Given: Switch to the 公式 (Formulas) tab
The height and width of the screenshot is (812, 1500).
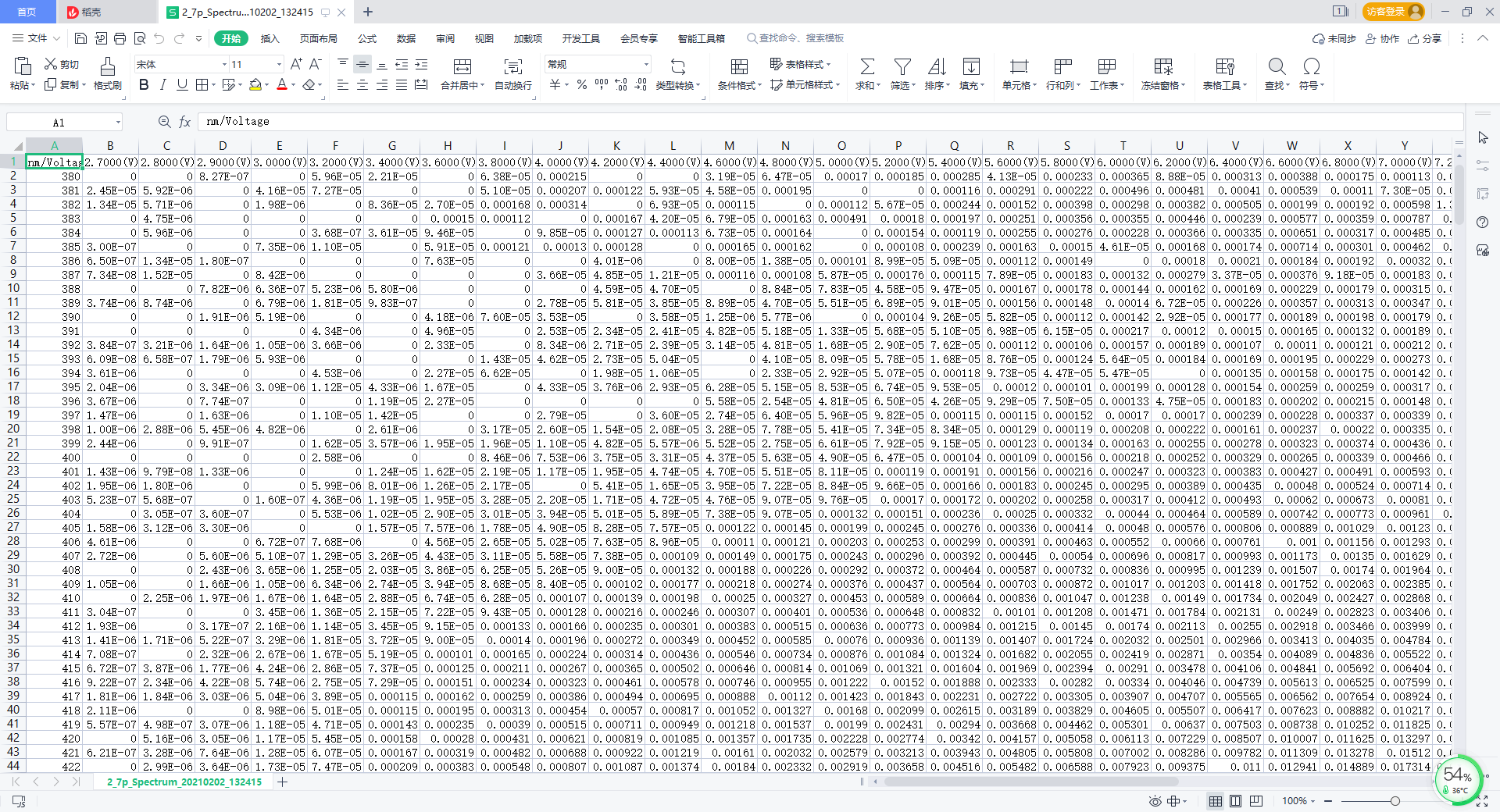Looking at the screenshot, I should click(x=367, y=38).
